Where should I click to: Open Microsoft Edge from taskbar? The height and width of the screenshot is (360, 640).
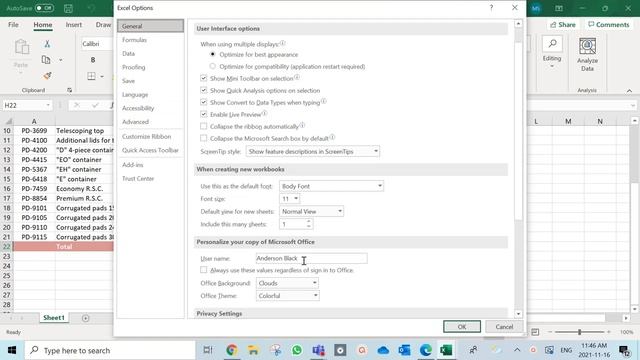426,350
